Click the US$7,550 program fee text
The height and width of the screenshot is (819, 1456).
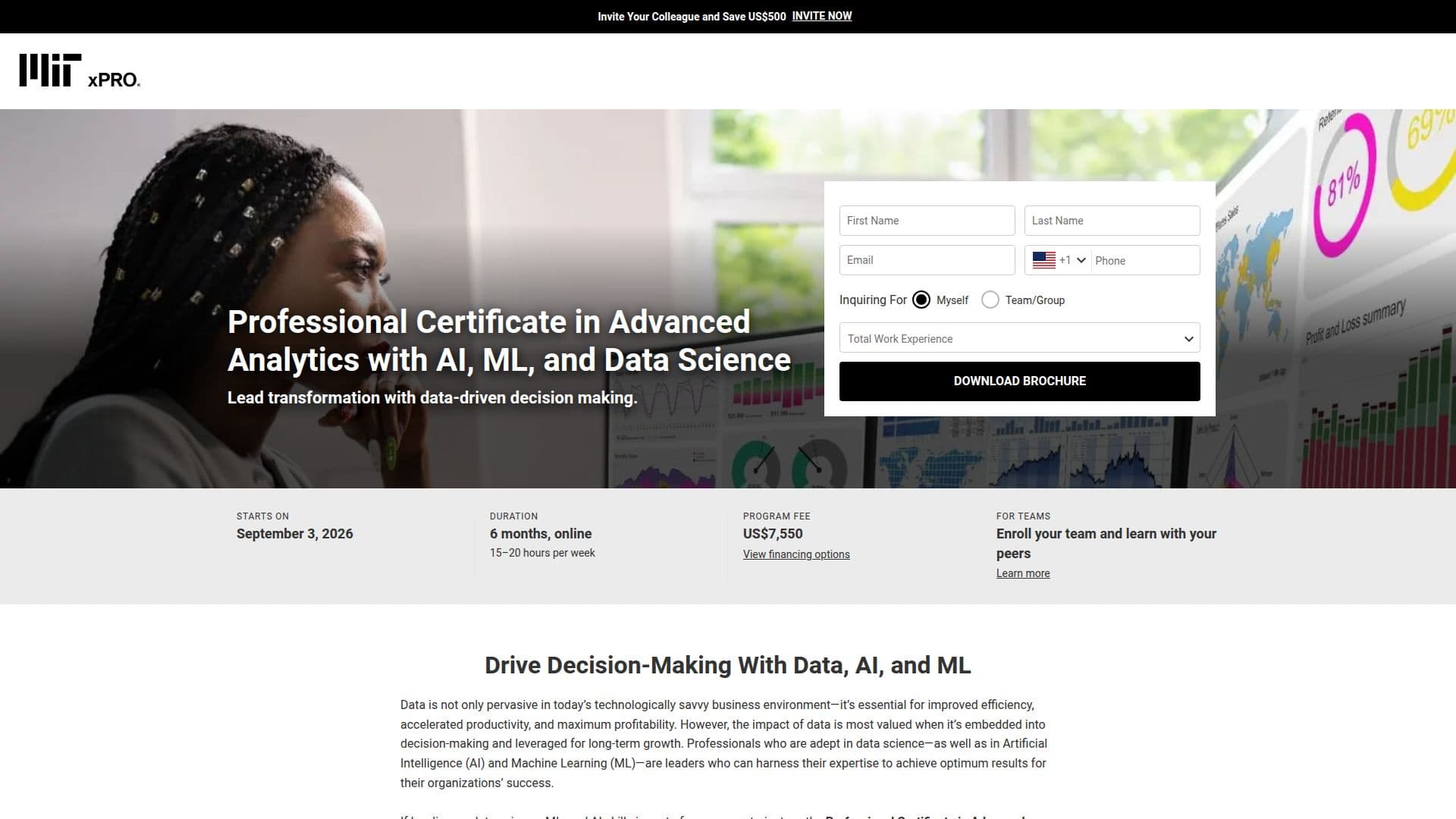[x=772, y=534]
